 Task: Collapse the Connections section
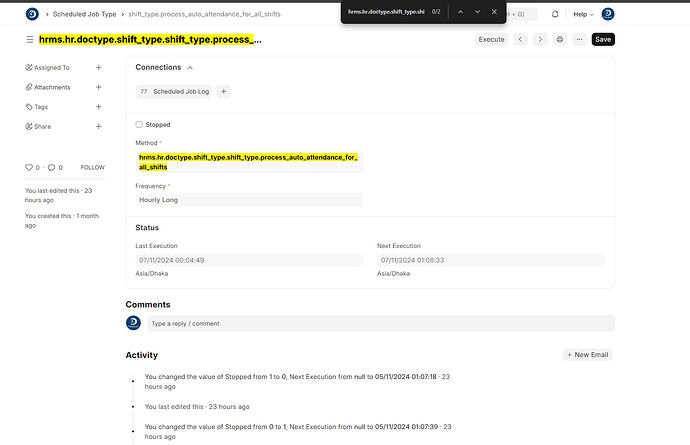coord(190,68)
